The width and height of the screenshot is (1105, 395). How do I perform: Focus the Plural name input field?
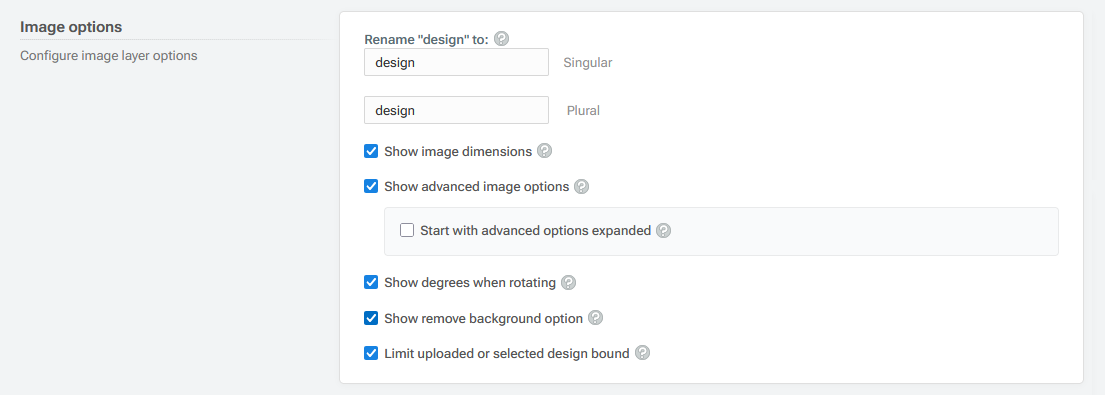click(457, 110)
